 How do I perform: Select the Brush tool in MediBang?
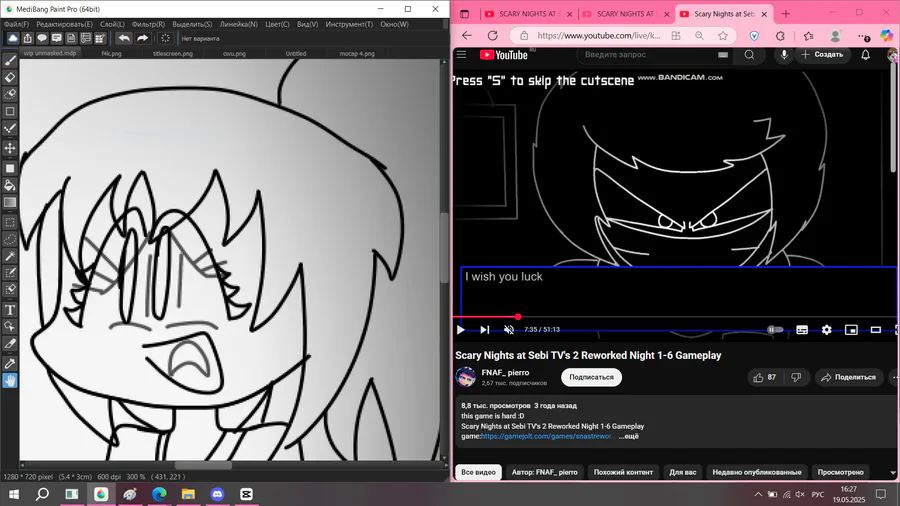(10, 60)
